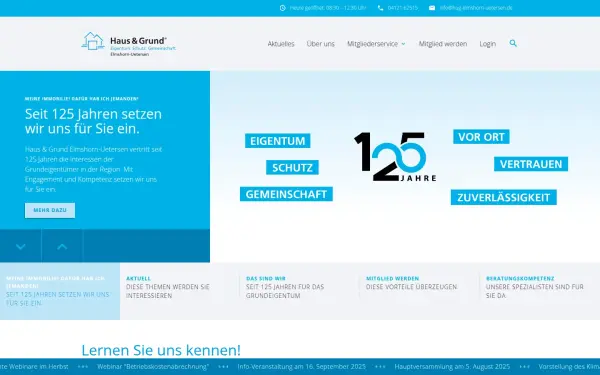Click the Haus & Grund brand name text

138,41
